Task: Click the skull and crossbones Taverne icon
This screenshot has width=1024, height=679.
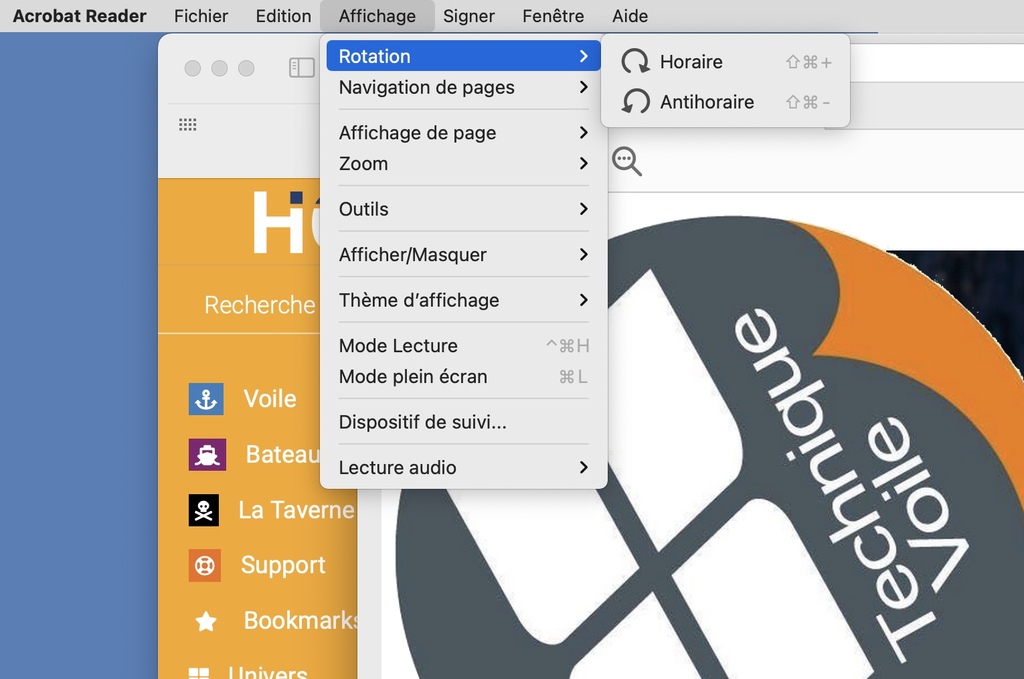Action: click(x=204, y=510)
